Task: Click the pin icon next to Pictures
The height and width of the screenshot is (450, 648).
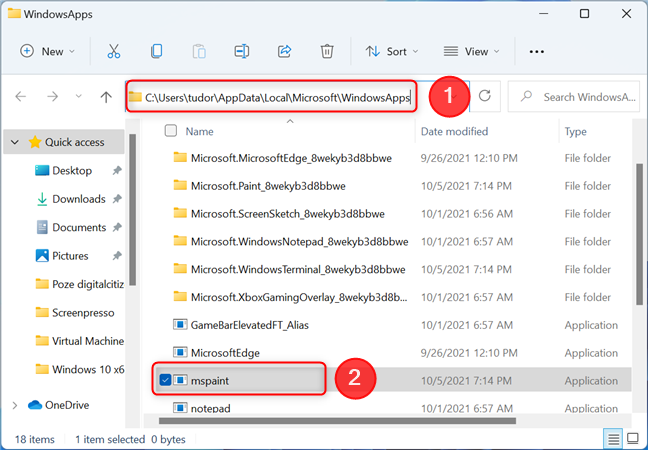Action: point(117,256)
